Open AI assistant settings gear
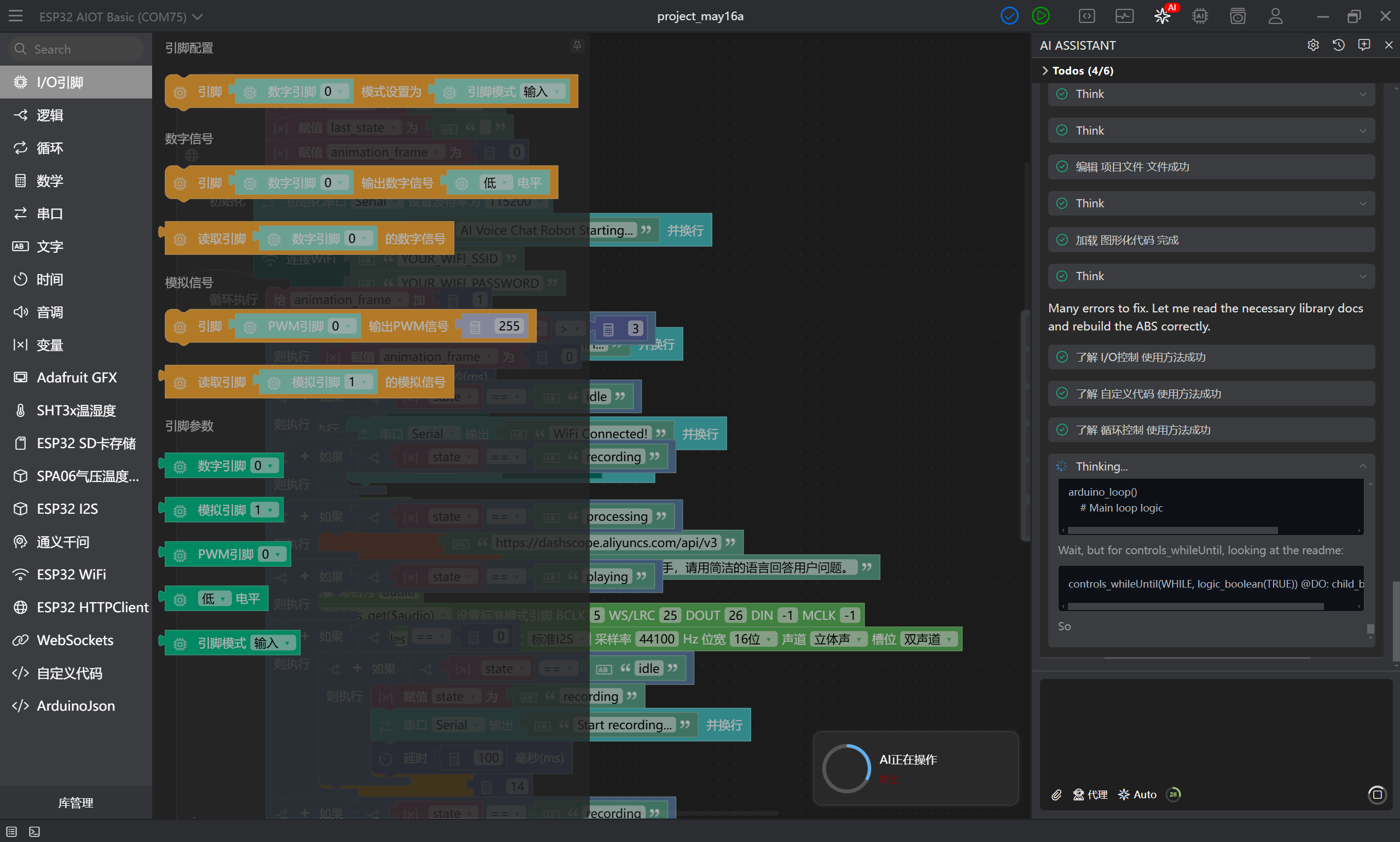 (1313, 45)
